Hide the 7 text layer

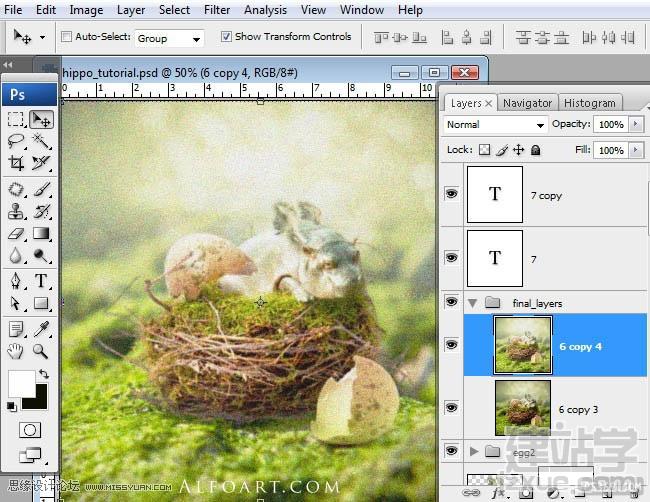451,257
